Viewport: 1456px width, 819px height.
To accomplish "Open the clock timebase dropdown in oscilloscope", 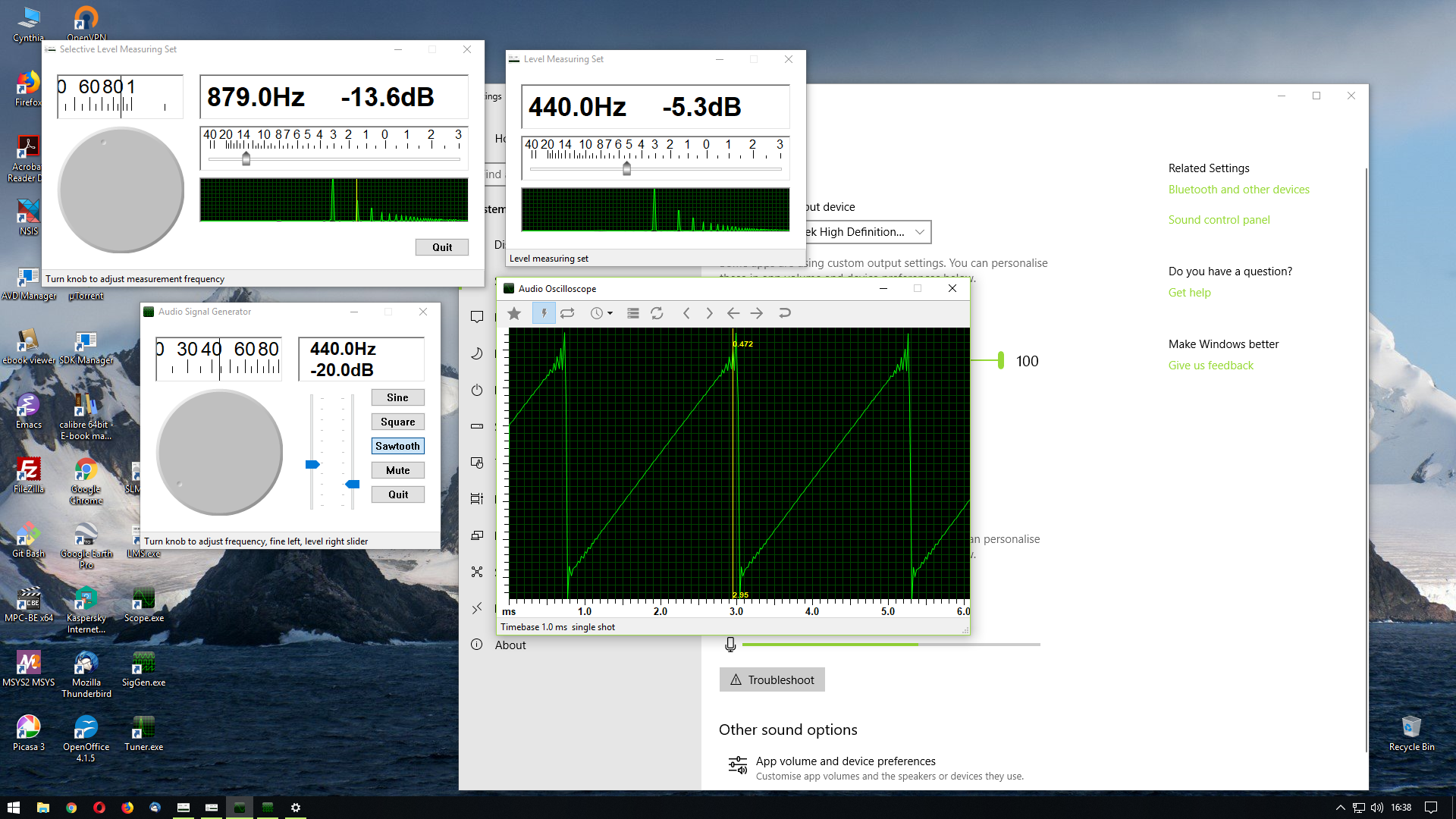I will 601,313.
